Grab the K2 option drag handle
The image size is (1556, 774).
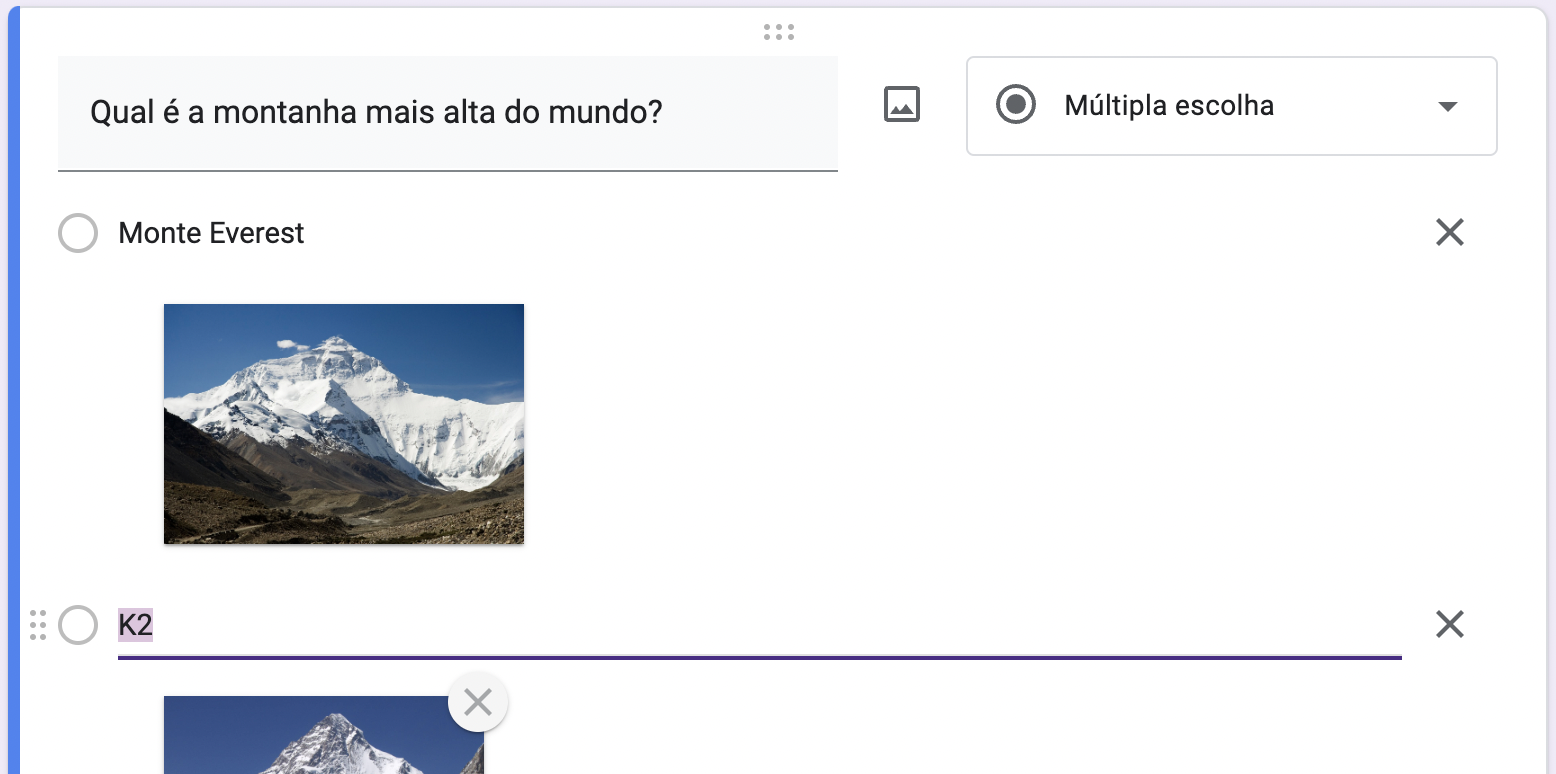(38, 625)
